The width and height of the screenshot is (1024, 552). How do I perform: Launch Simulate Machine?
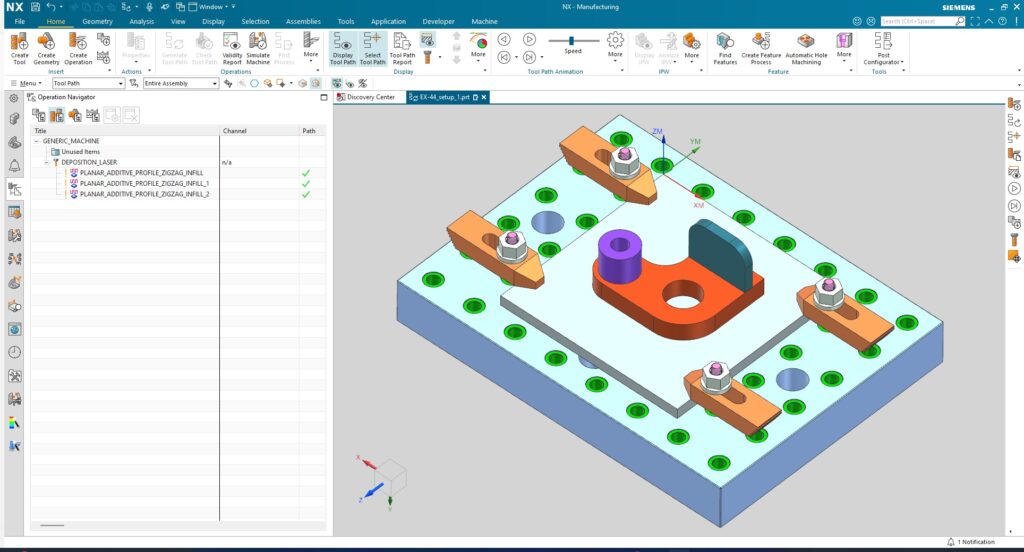coord(258,47)
